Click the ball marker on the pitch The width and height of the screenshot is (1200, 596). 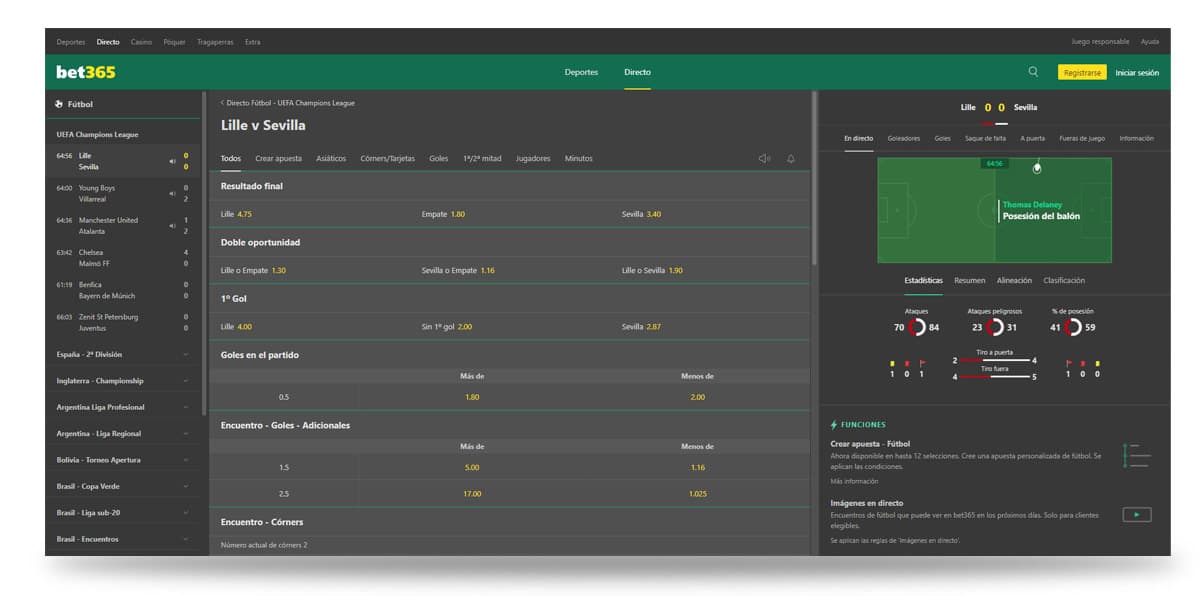pos(1037,166)
